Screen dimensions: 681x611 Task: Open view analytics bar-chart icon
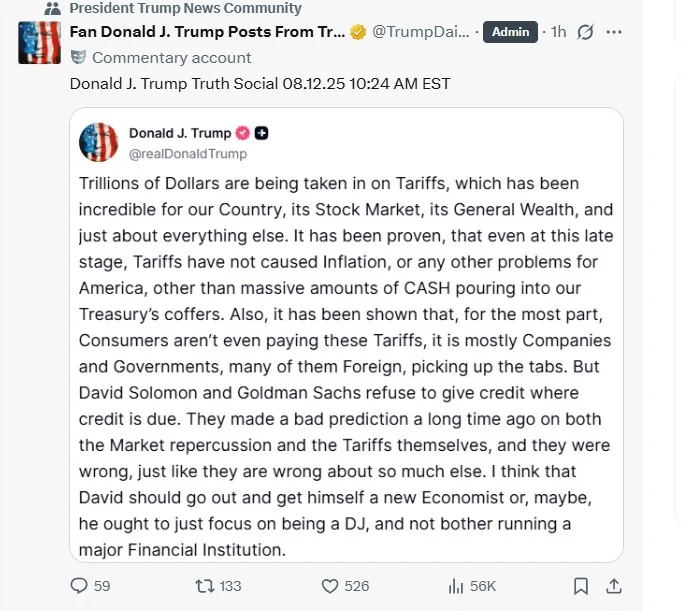456,585
